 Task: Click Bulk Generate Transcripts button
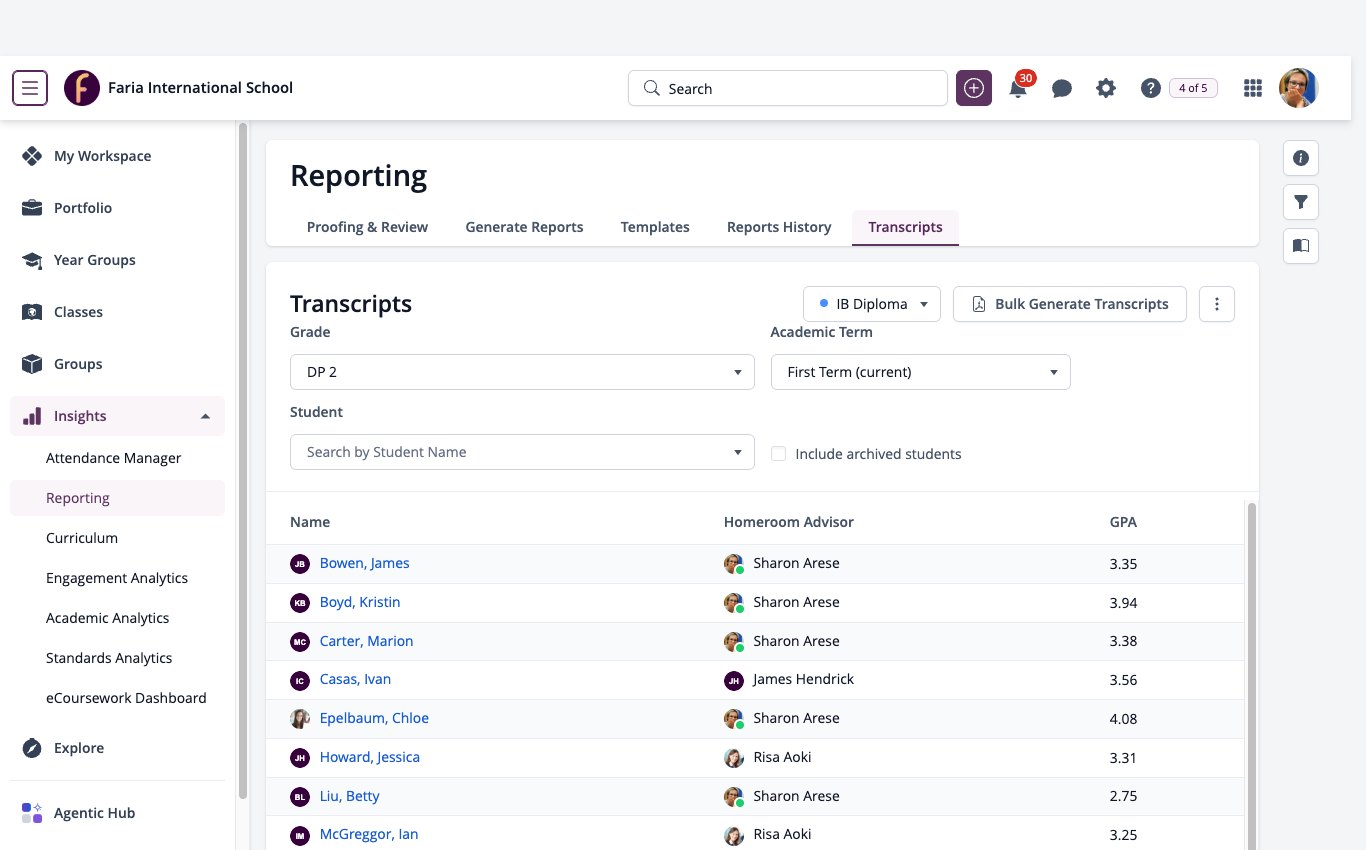click(x=1070, y=304)
